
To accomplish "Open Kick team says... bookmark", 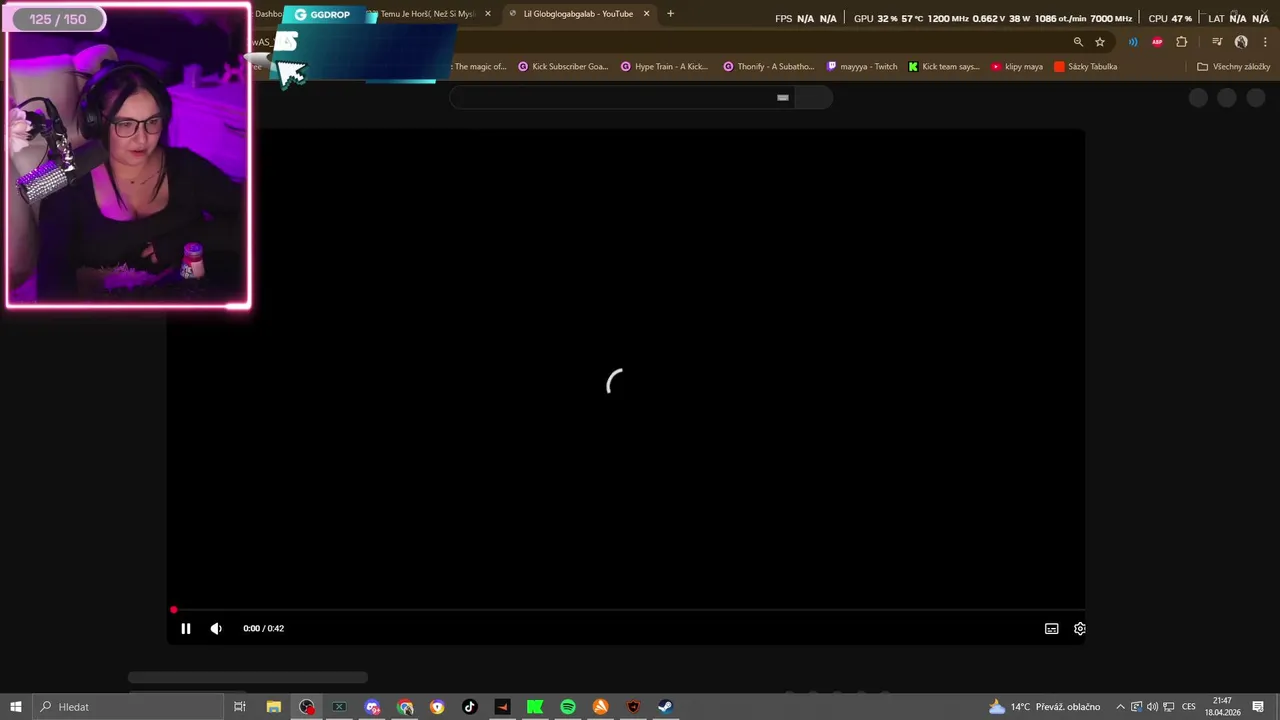I will click(x=944, y=67).
